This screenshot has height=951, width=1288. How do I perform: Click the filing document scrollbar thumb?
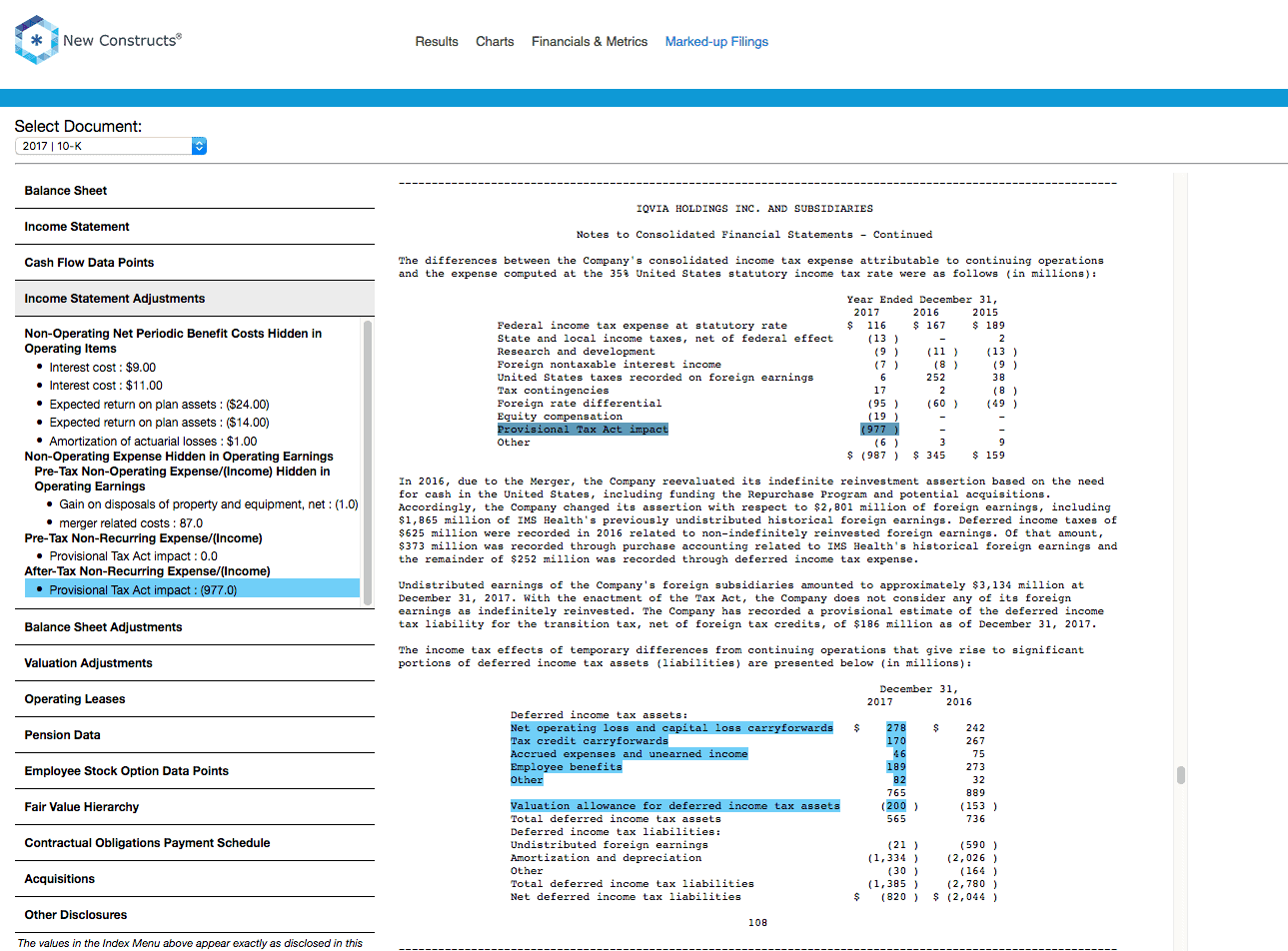pos(1181,775)
